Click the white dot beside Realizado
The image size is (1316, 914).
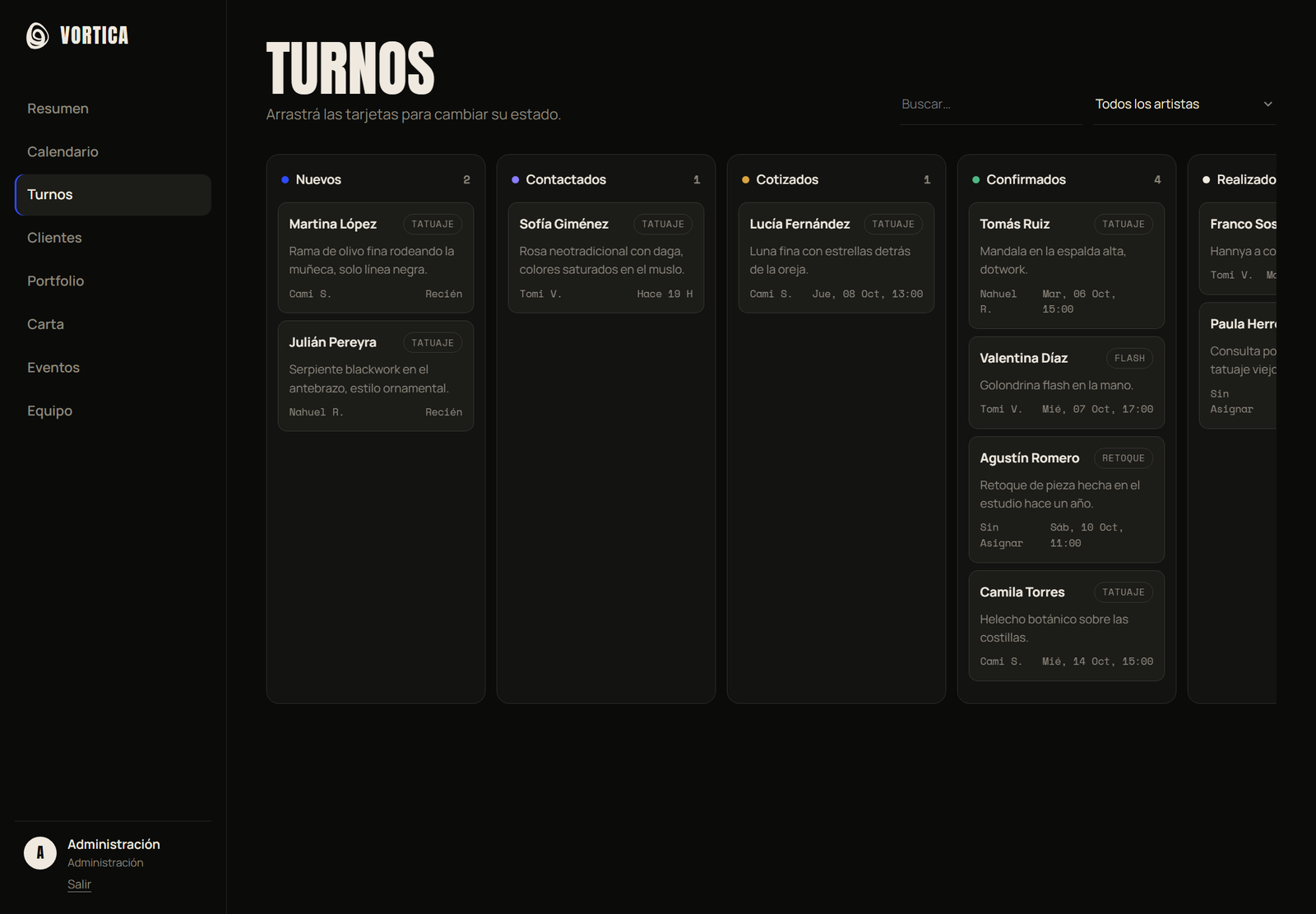pyautogui.click(x=1206, y=179)
